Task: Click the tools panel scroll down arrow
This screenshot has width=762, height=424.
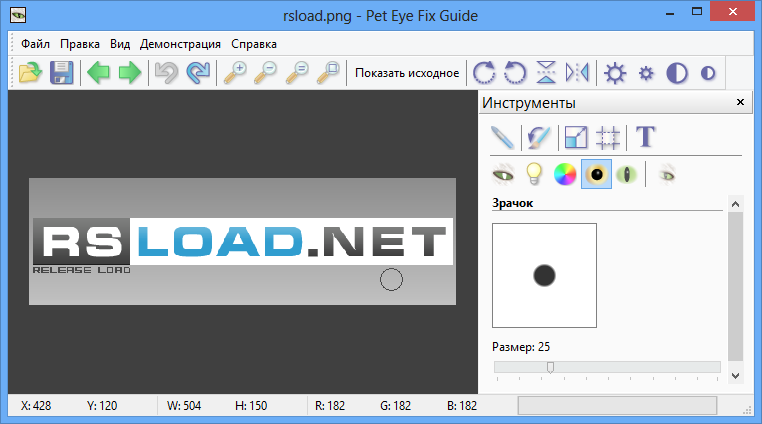Action: pyautogui.click(x=735, y=375)
